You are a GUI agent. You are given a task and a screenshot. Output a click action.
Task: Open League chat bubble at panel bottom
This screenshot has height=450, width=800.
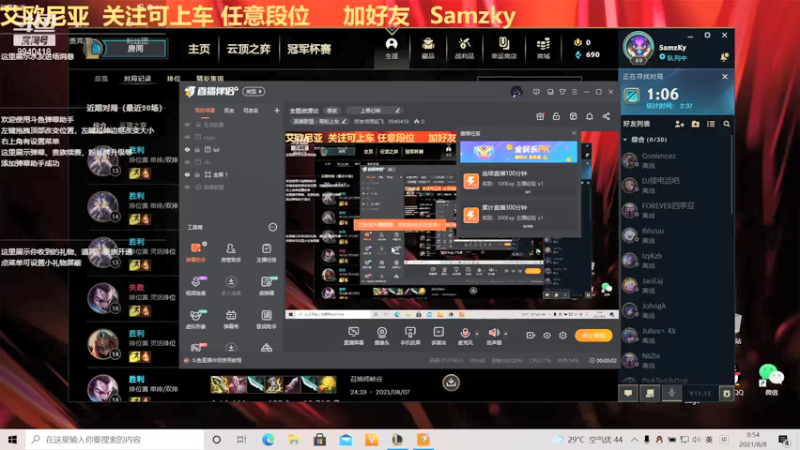pyautogui.click(x=628, y=393)
